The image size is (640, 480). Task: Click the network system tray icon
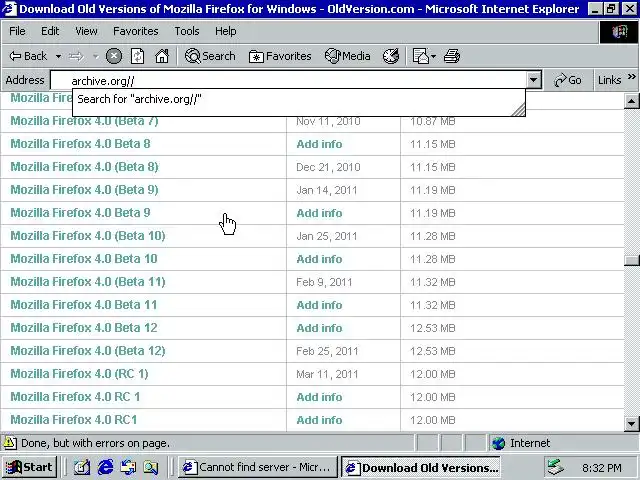556,467
